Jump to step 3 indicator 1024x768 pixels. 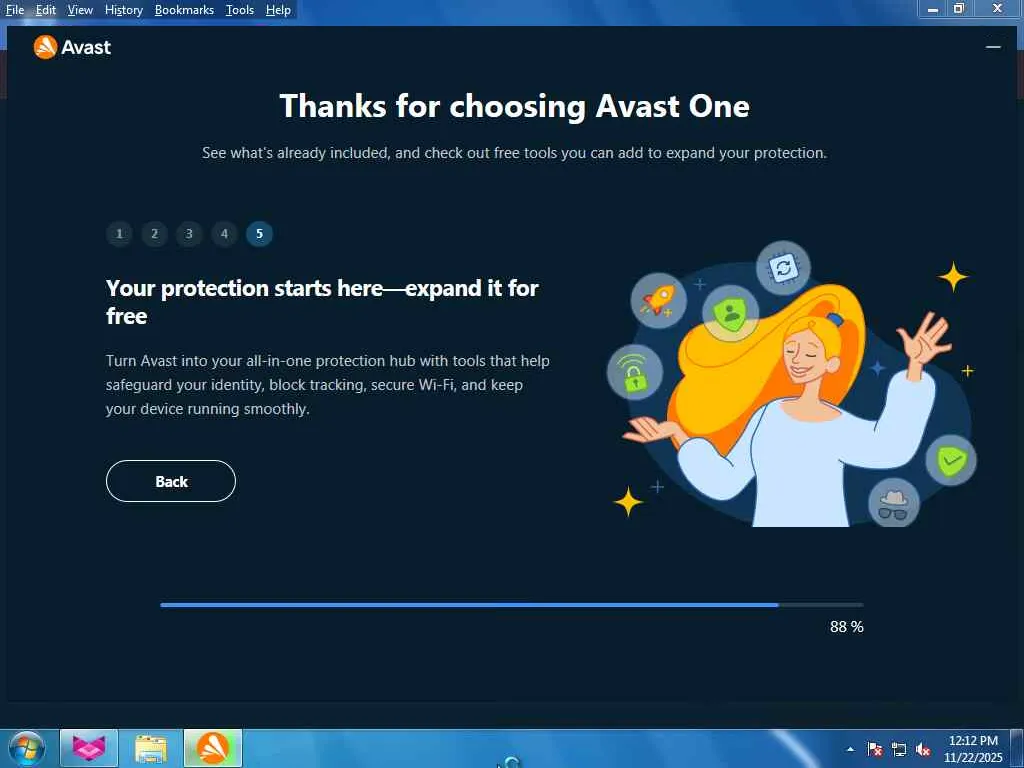point(189,234)
